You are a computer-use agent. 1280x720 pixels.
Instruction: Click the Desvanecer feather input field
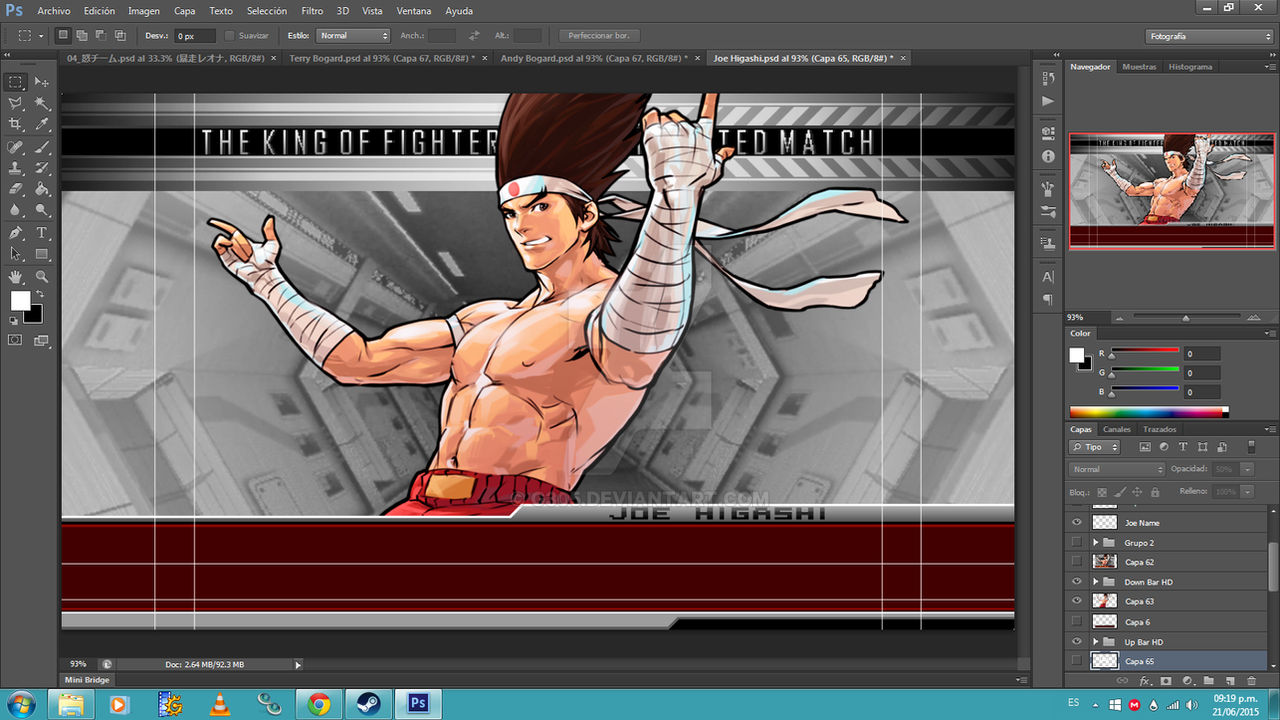pos(195,35)
